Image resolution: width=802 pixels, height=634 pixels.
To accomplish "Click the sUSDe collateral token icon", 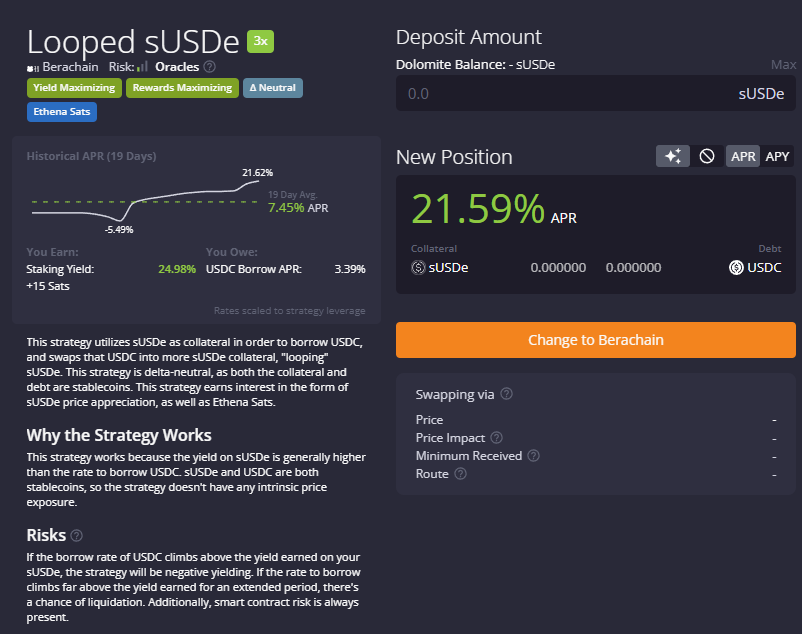I will coord(418,267).
